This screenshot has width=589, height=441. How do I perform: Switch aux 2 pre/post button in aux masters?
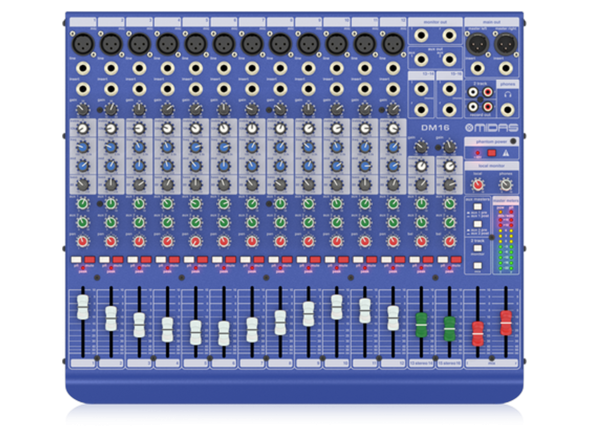pos(477,224)
